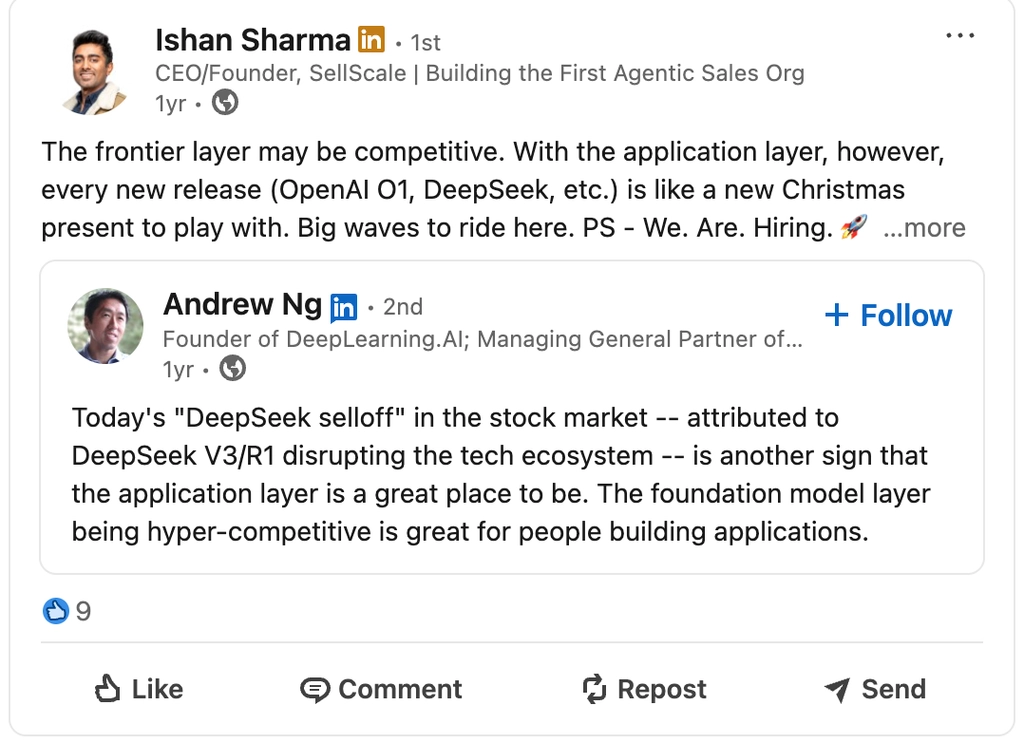
Task: Click the blue thumbs-up reaction icon
Action: click(55, 611)
